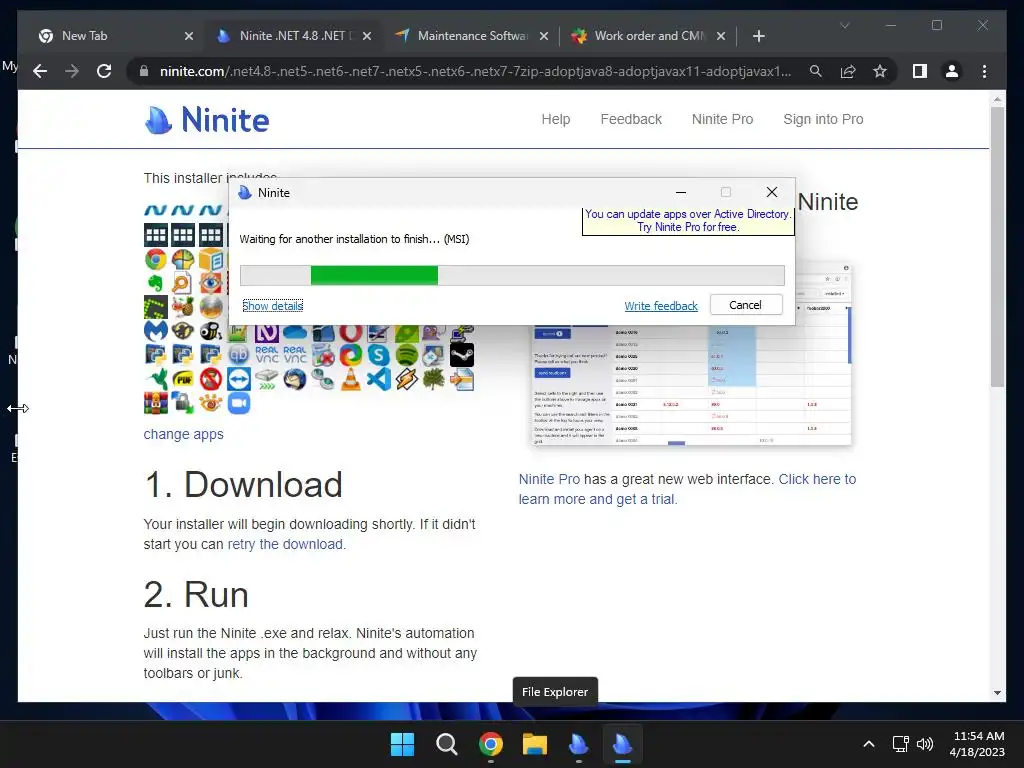Reload the Ninite page
Viewport: 1024px width, 768px height.
click(x=104, y=71)
